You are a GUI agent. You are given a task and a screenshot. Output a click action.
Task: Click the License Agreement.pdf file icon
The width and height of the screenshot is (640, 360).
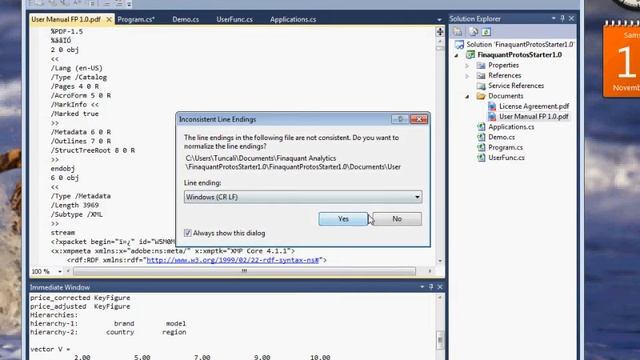(x=492, y=106)
